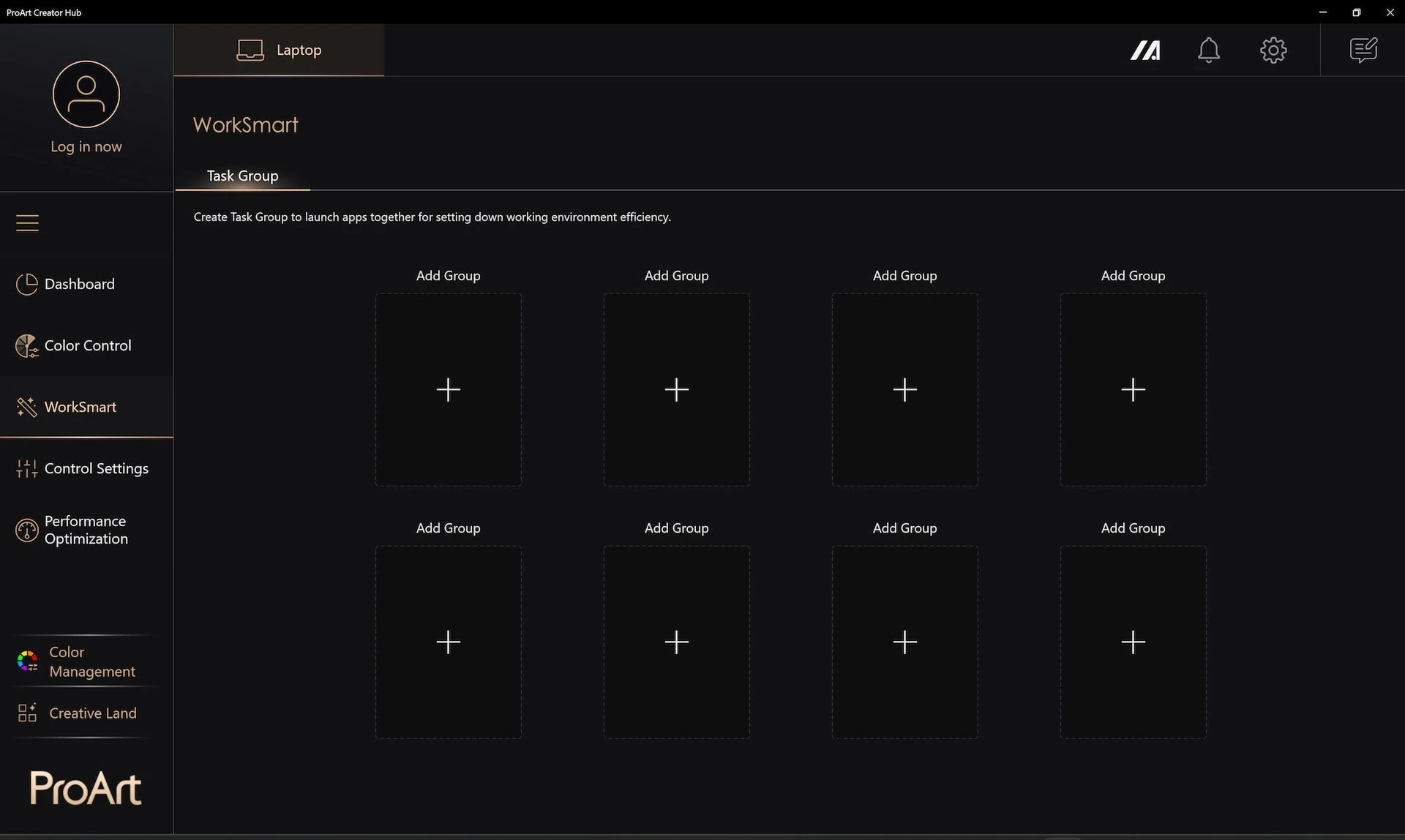Screen dimensions: 1405x840
Task: Click the ProArt logo at sidebar bottom
Action: click(x=86, y=788)
